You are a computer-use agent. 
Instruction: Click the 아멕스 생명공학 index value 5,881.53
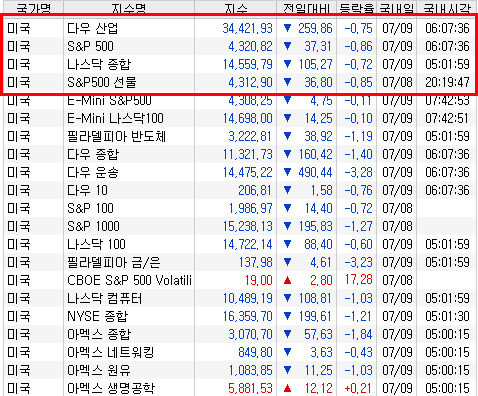pos(250,388)
